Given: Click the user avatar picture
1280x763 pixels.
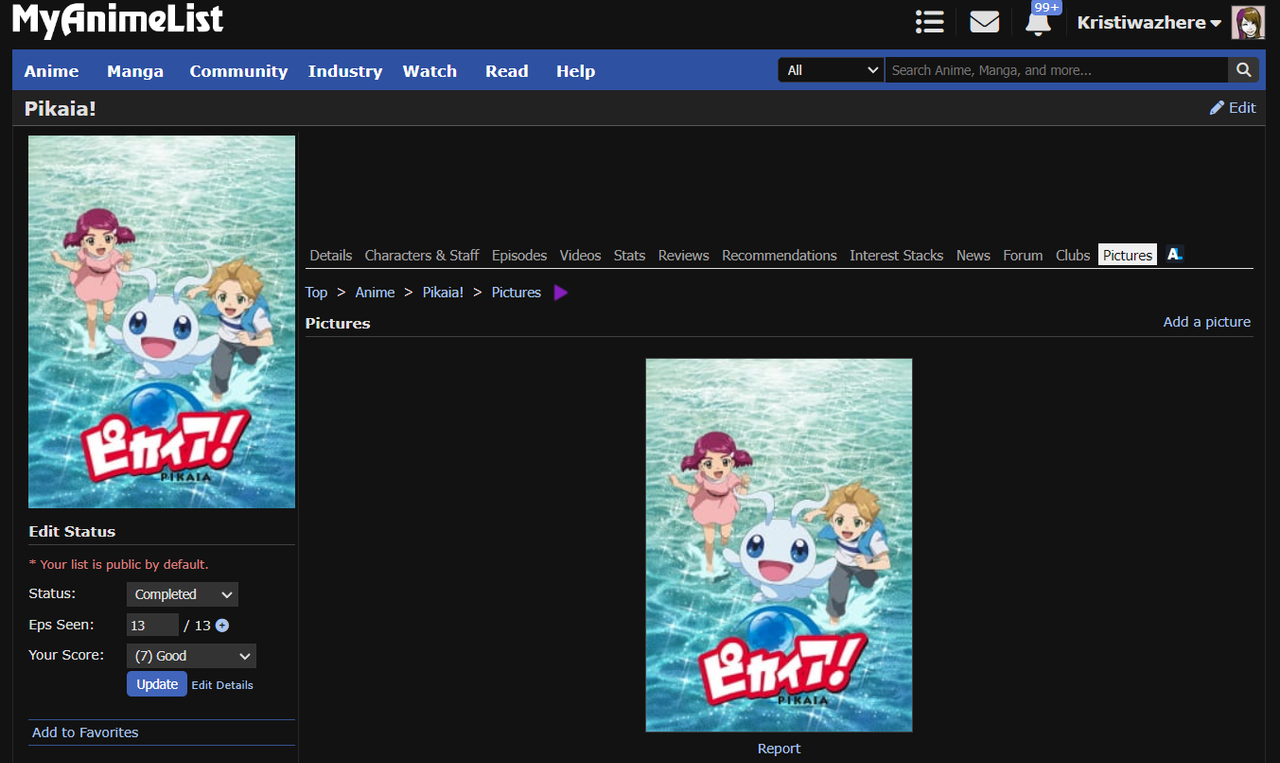Looking at the screenshot, I should tap(1248, 22).
